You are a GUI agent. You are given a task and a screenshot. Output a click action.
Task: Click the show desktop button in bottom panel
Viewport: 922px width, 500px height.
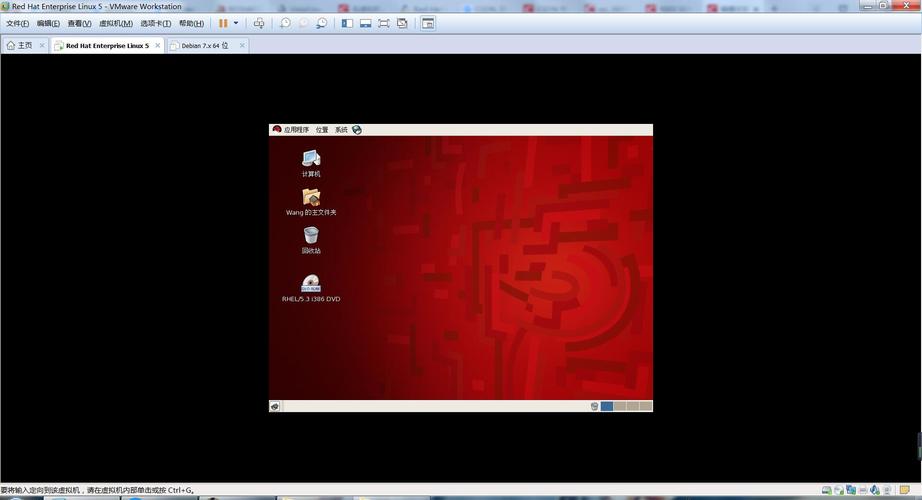click(275, 406)
